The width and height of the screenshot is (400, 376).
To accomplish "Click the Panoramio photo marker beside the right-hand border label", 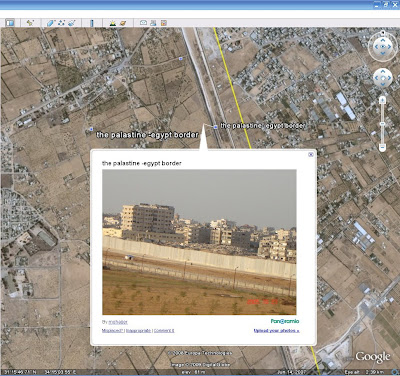I will [x=216, y=127].
